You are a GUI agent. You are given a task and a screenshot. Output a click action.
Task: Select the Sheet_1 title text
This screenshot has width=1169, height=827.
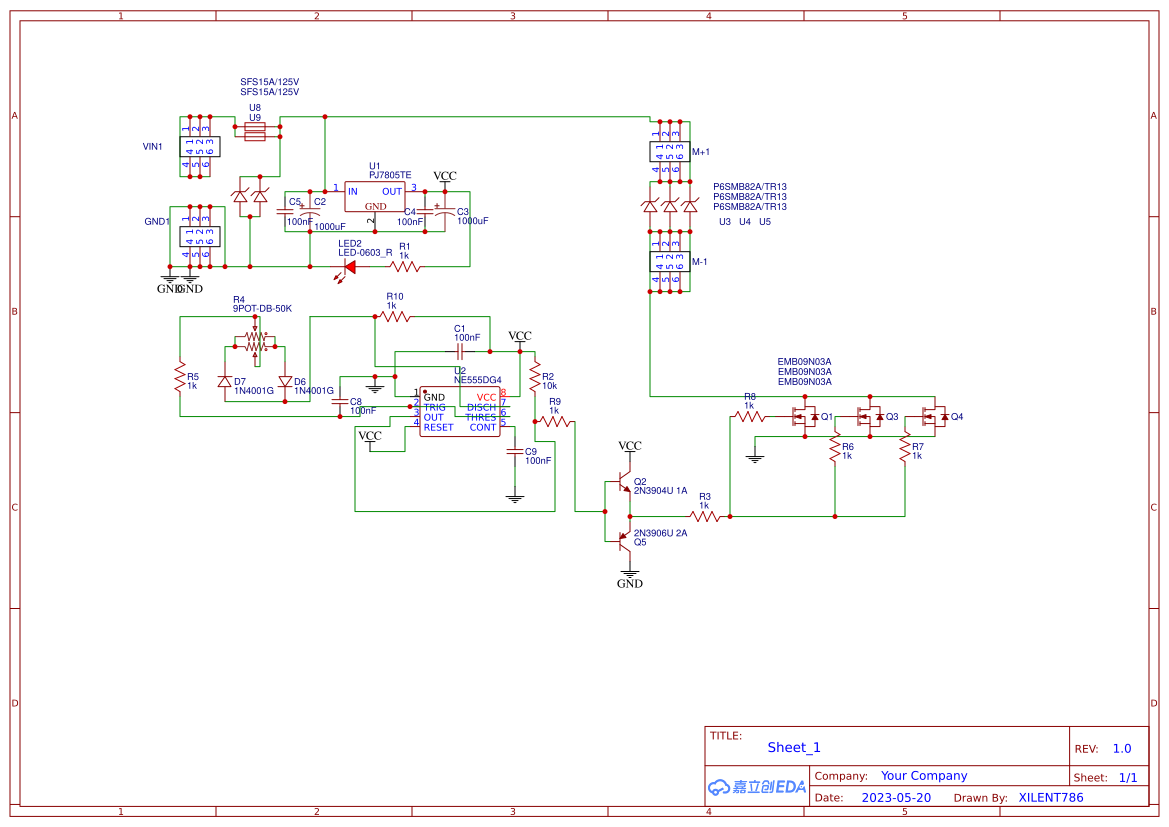click(792, 747)
